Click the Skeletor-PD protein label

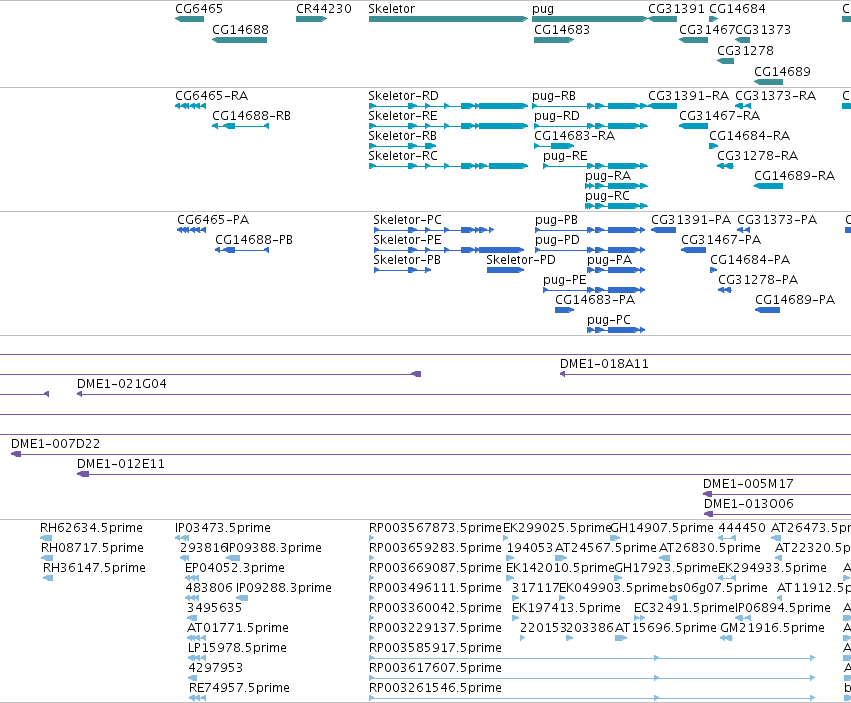pos(520,260)
